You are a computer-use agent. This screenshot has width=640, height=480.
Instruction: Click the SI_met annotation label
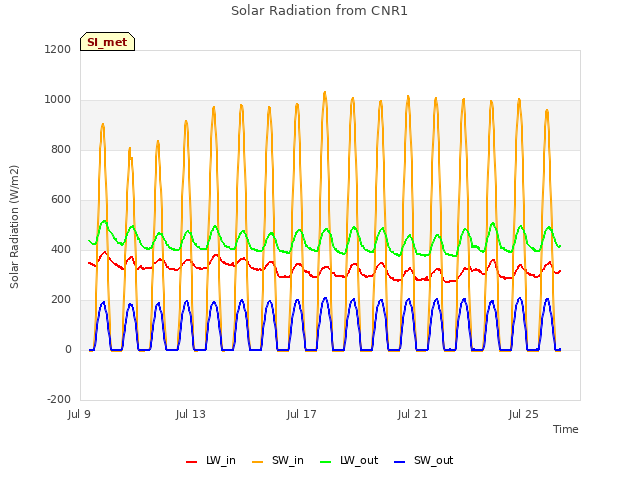[107, 42]
